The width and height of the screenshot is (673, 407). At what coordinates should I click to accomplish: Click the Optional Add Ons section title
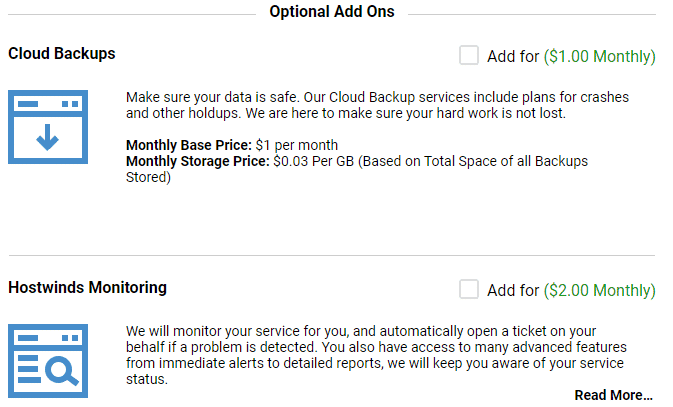(332, 12)
